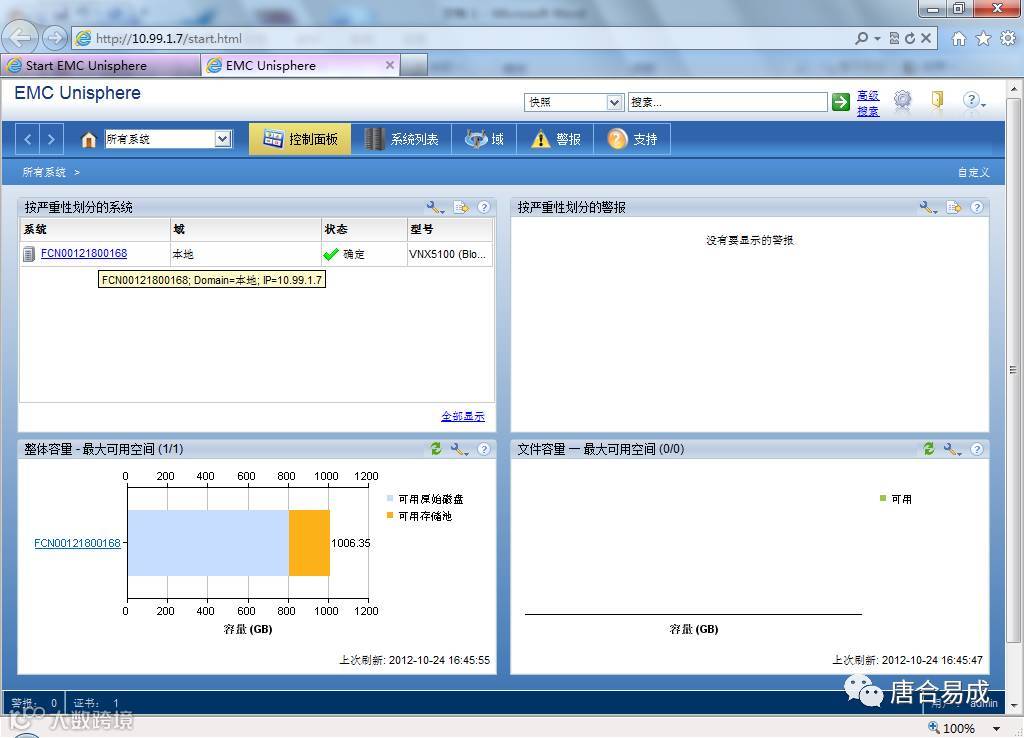Open help in alerts by severity panel

[977, 208]
